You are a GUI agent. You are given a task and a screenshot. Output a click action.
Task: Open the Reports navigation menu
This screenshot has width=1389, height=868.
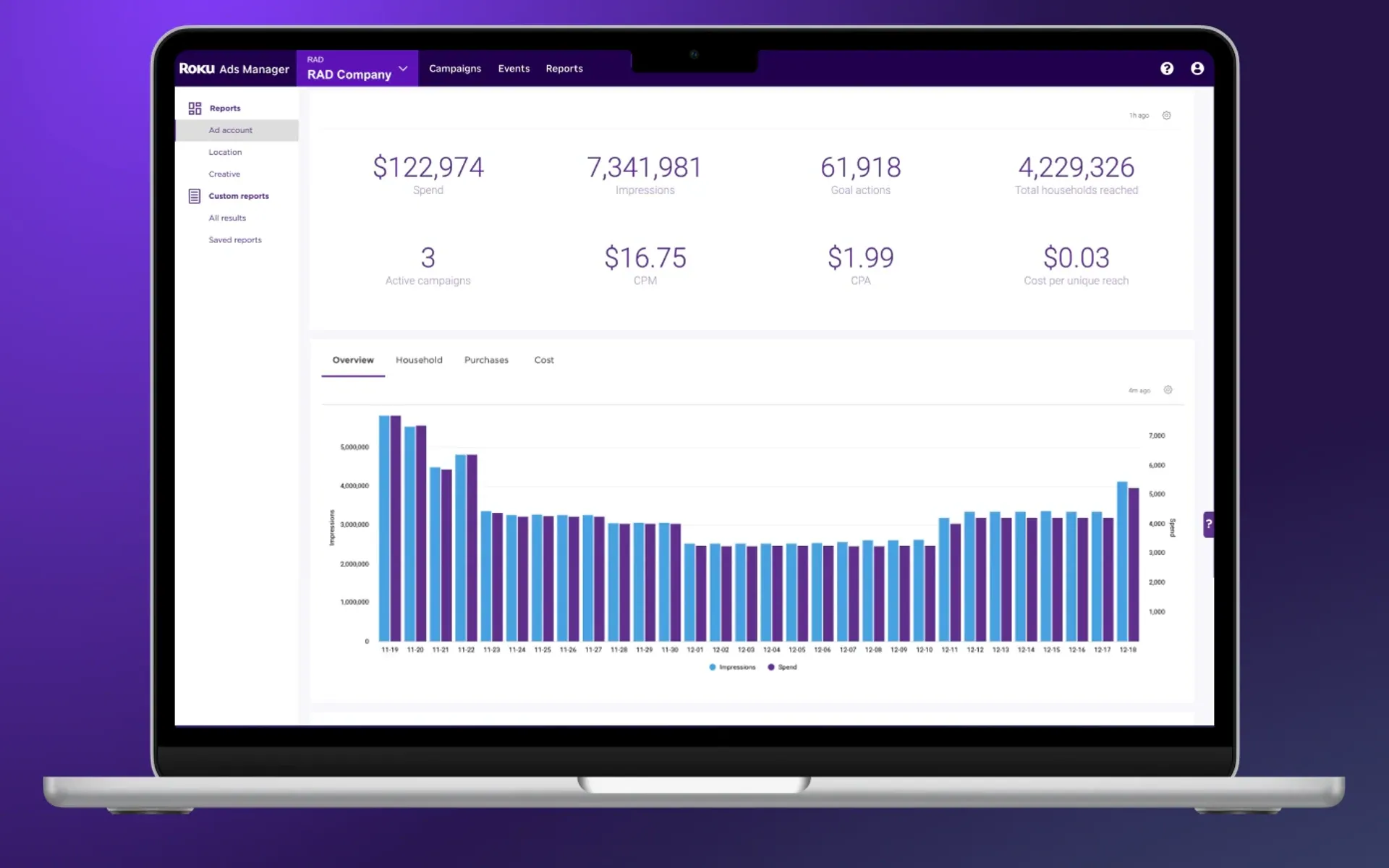(x=564, y=68)
